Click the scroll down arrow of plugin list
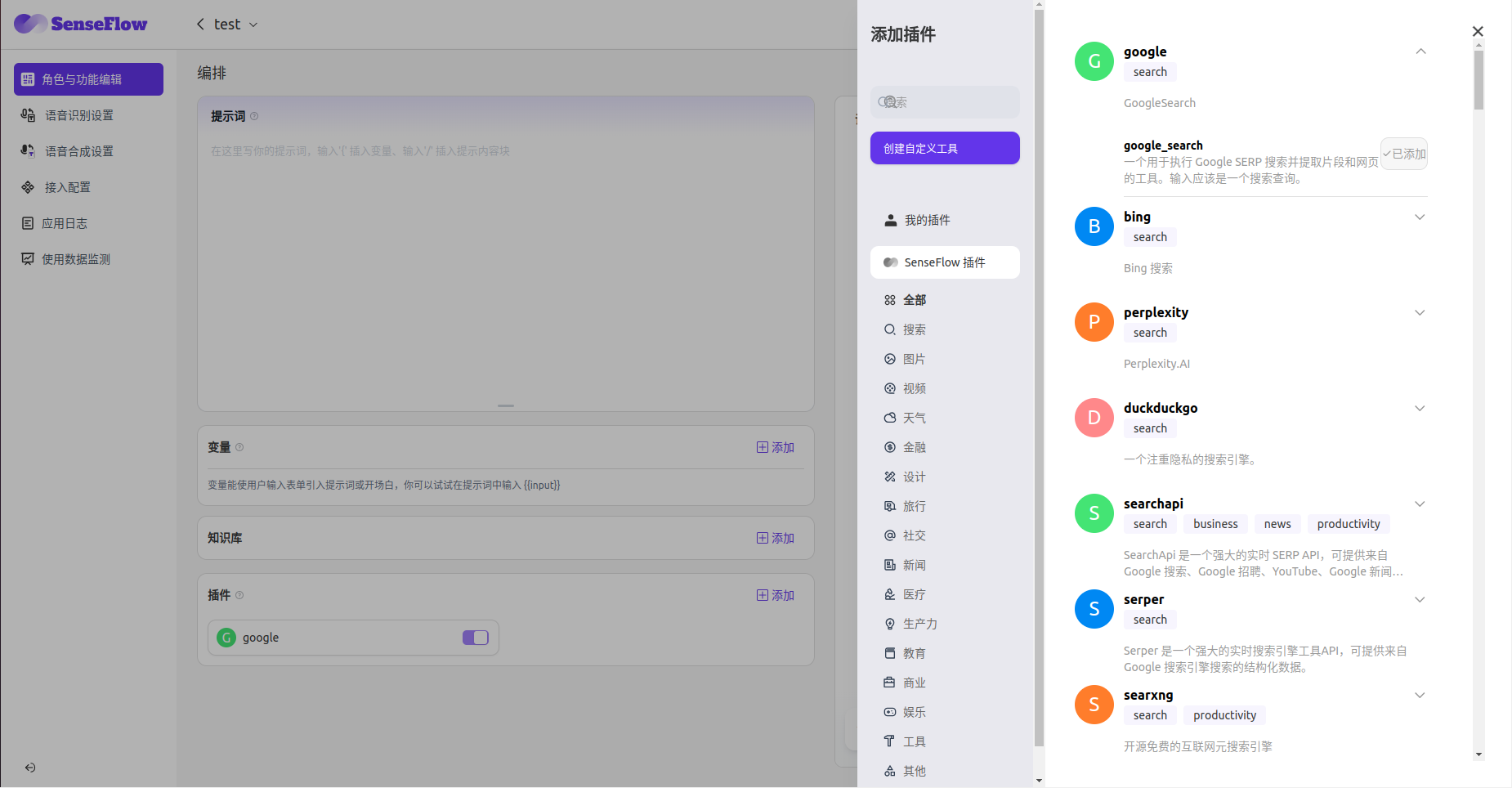Viewport: 1512px width, 788px height. 1478,755
